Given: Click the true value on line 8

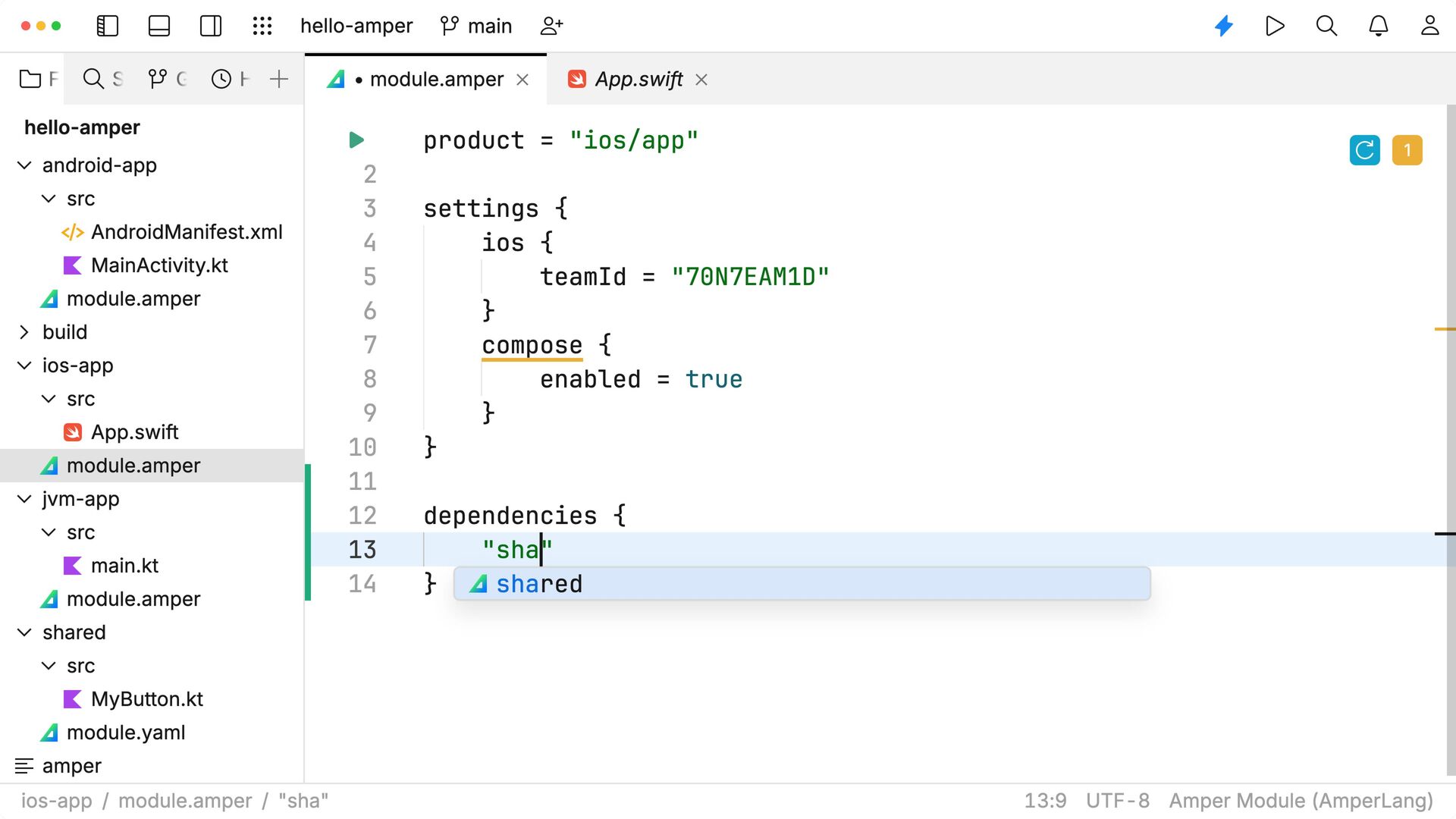Looking at the screenshot, I should click(x=714, y=379).
